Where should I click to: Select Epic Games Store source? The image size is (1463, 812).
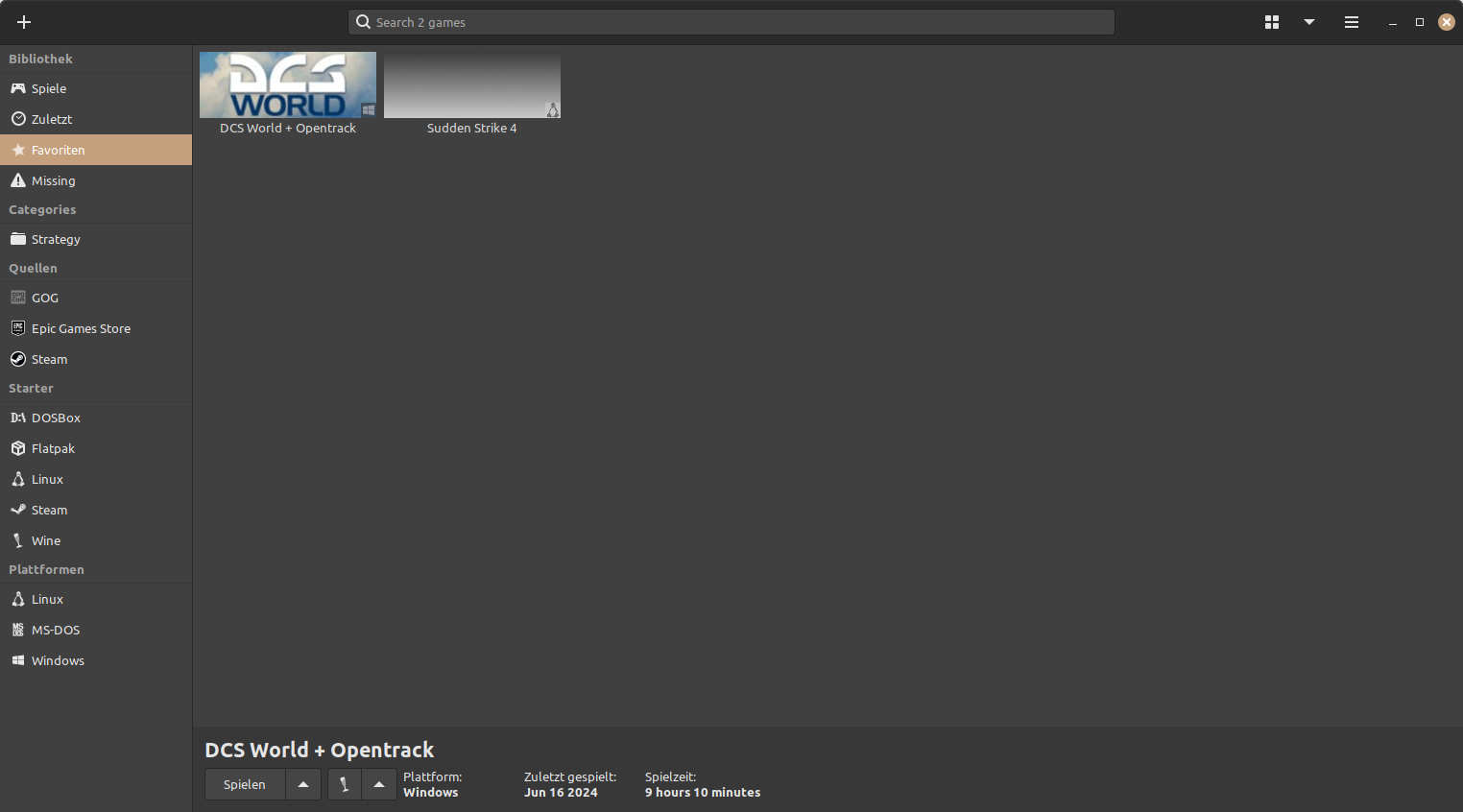click(x=96, y=328)
